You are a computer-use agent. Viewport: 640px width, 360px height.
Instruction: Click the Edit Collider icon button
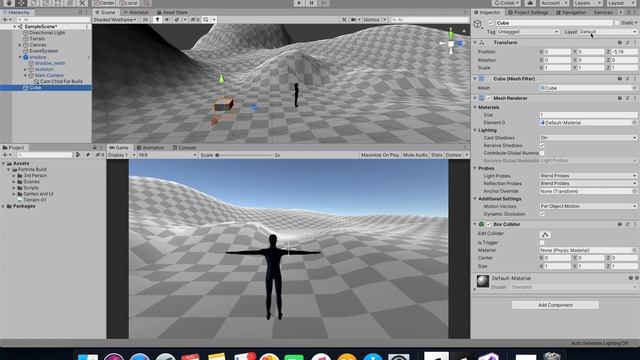[545, 234]
